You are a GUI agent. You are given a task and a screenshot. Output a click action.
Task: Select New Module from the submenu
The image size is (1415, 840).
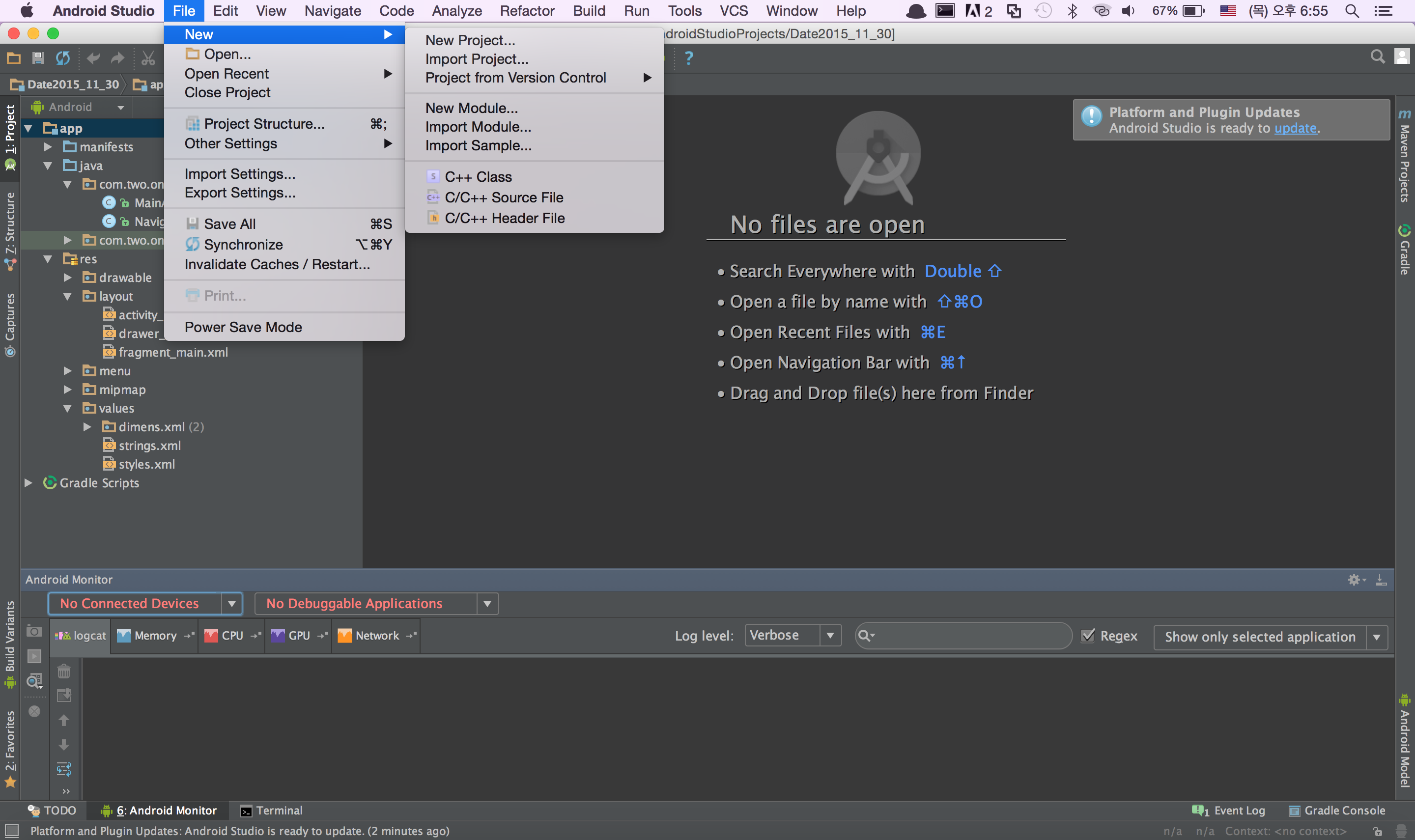coord(472,108)
